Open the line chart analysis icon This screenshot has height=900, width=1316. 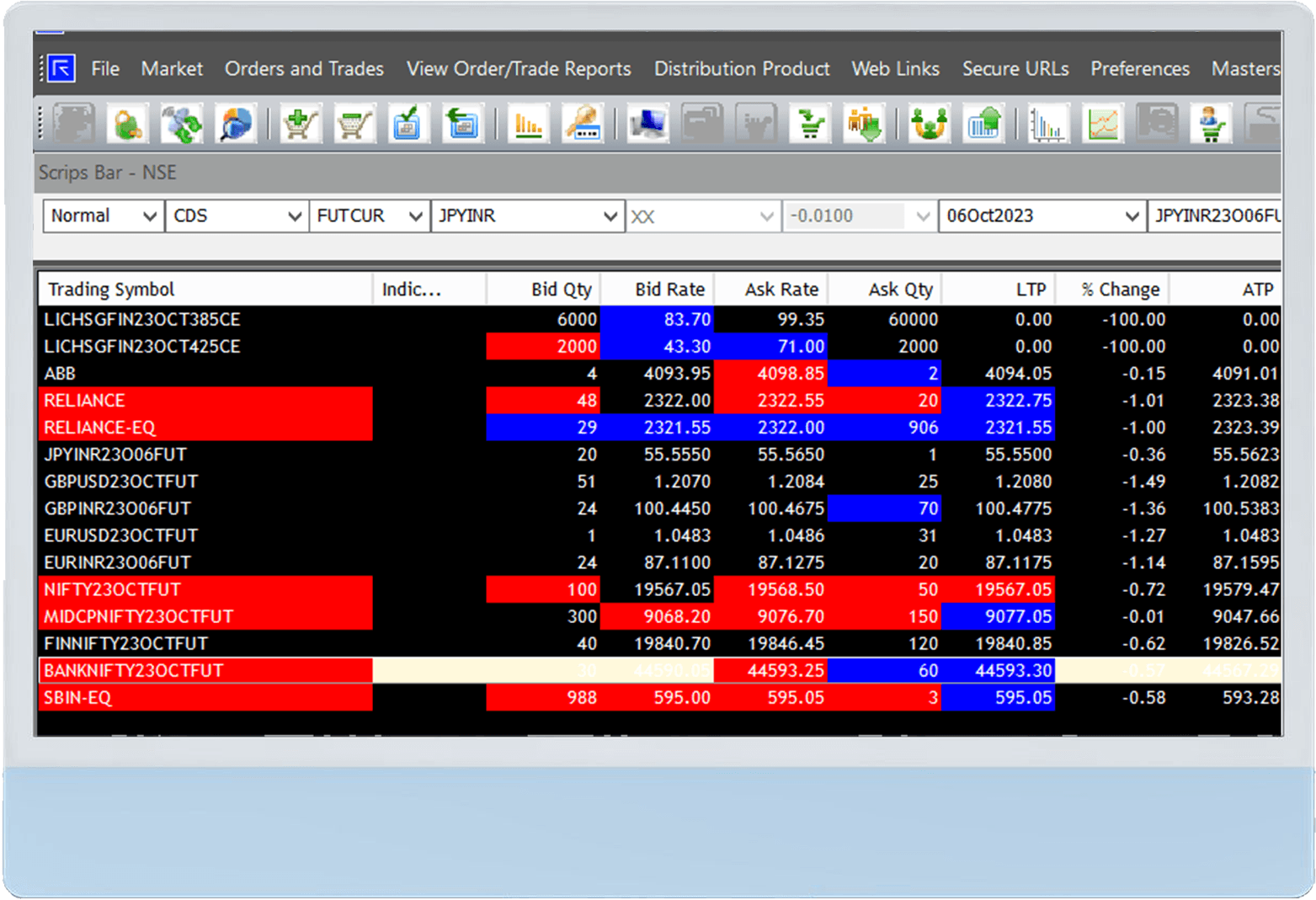(1102, 123)
